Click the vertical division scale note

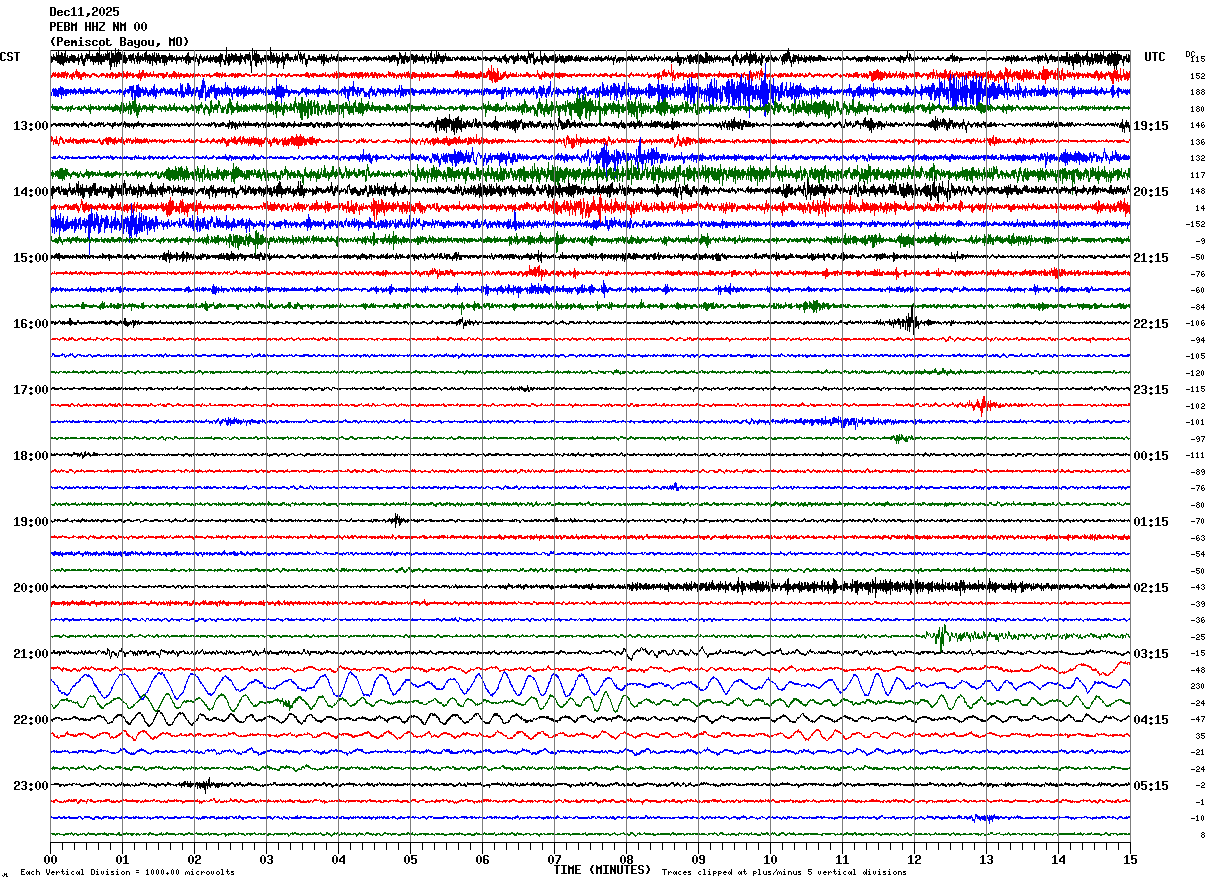tap(127, 873)
